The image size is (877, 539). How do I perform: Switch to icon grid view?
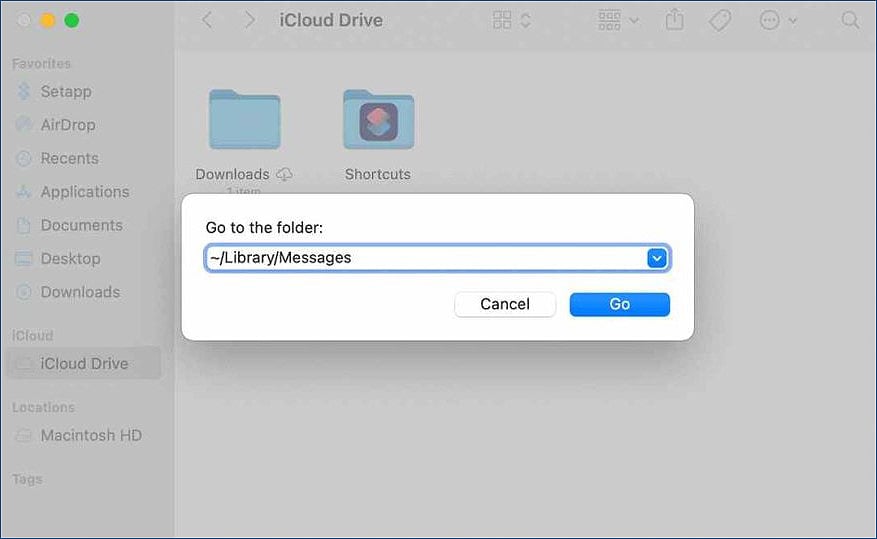pos(502,21)
